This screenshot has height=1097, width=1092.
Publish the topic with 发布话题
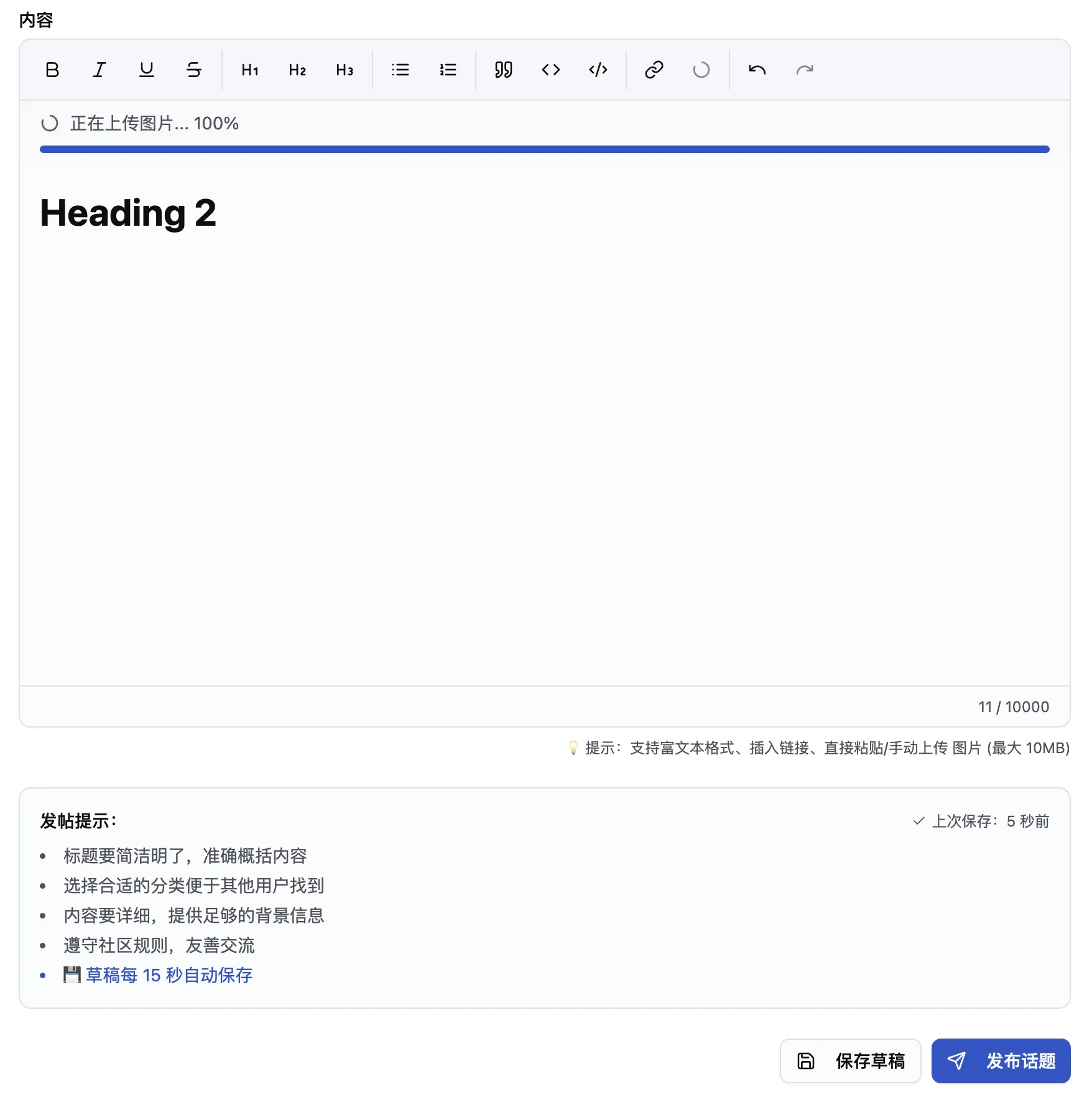[1001, 1061]
